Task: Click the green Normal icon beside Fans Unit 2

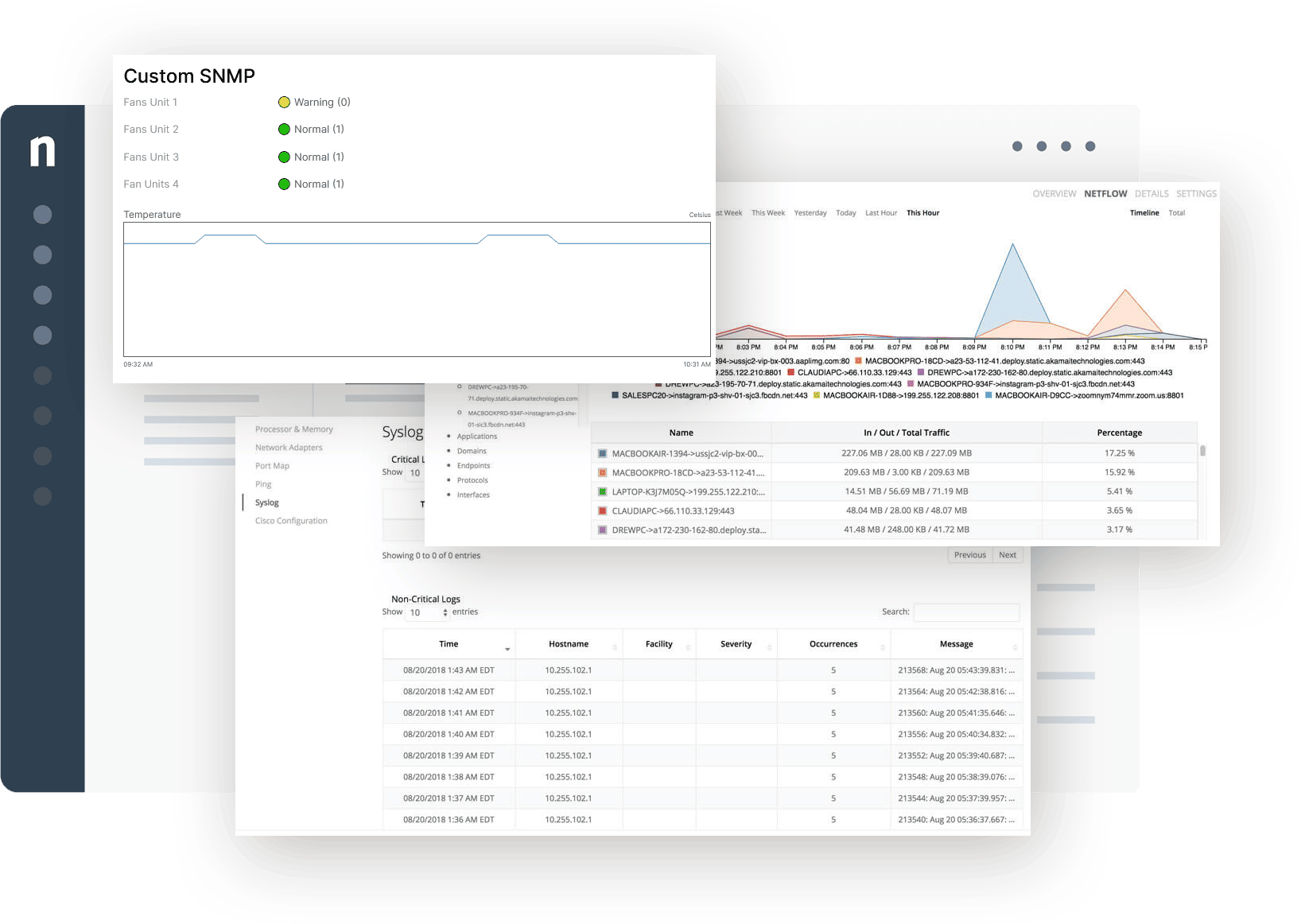Action: click(285, 129)
